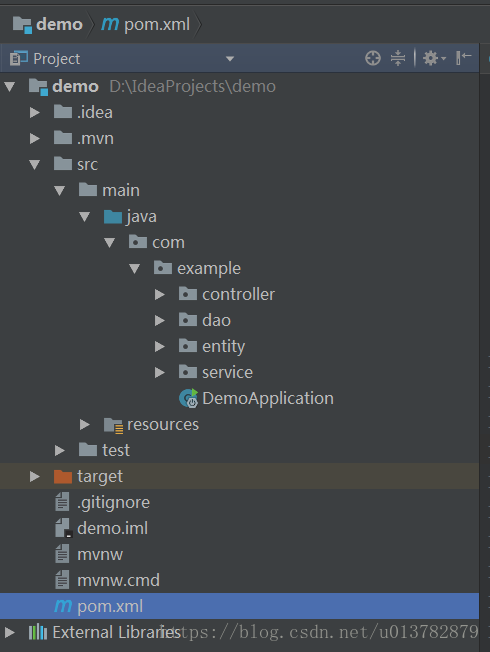The image size is (490, 652).
Task: Expand the .idea folder
Action: click(35, 112)
